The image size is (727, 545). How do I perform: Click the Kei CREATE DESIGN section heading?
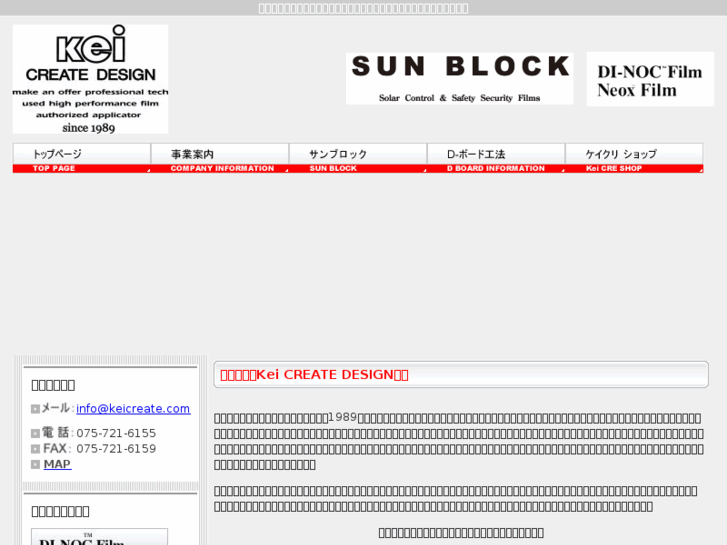point(461,374)
